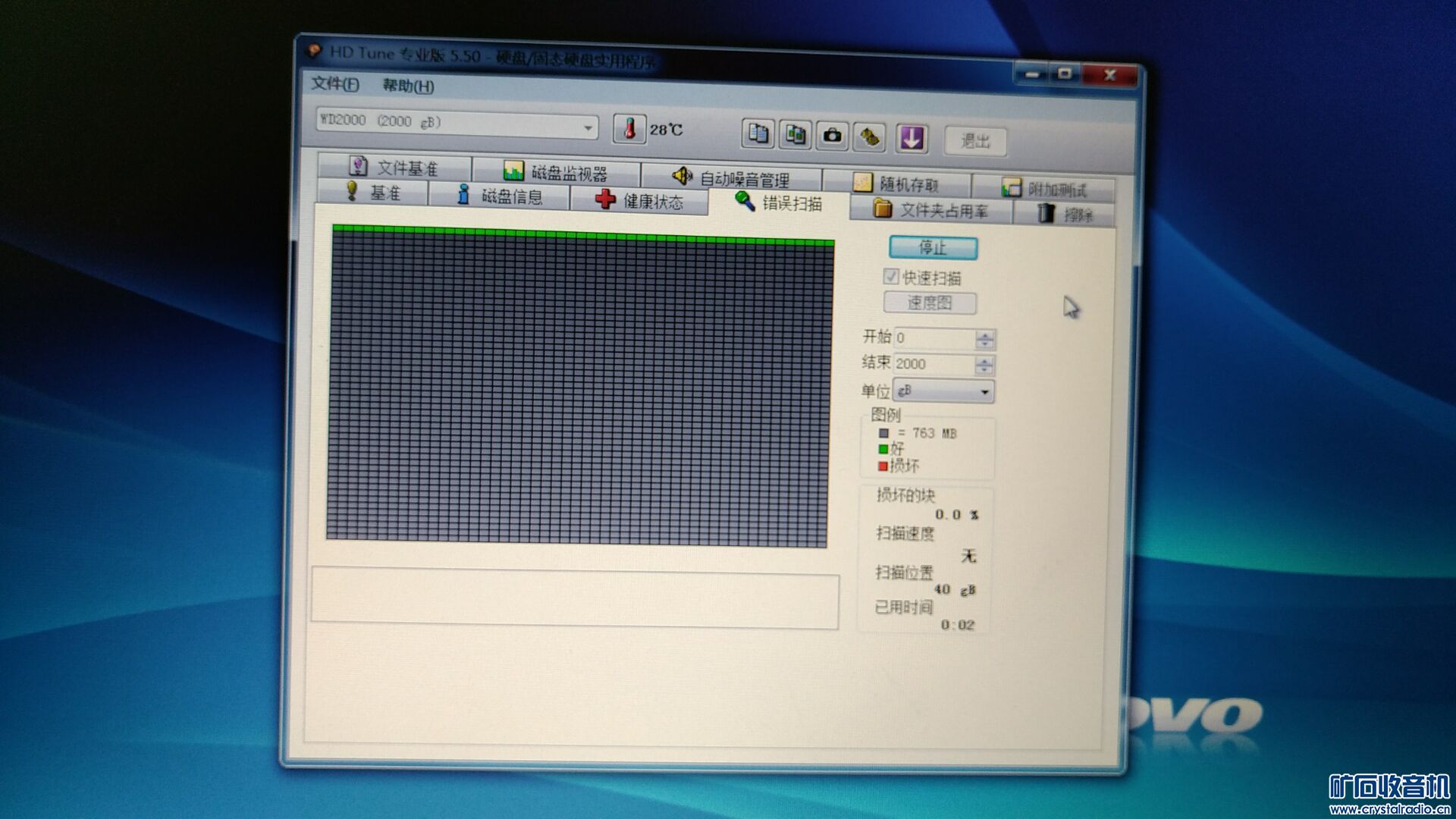Open the 帮助(H) help menu
The height and width of the screenshot is (819, 1456).
click(x=408, y=86)
